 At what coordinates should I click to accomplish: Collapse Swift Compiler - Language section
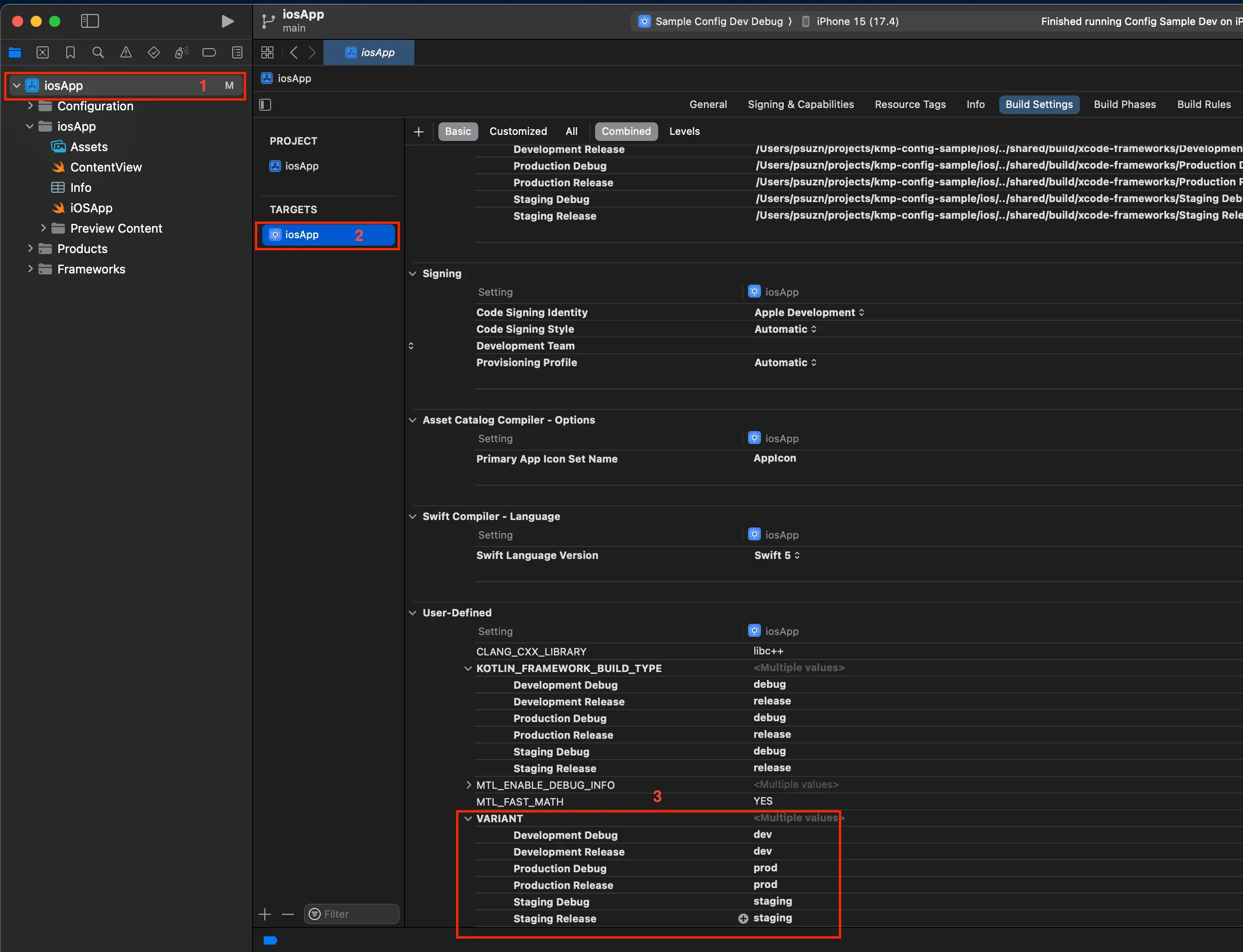(x=412, y=517)
